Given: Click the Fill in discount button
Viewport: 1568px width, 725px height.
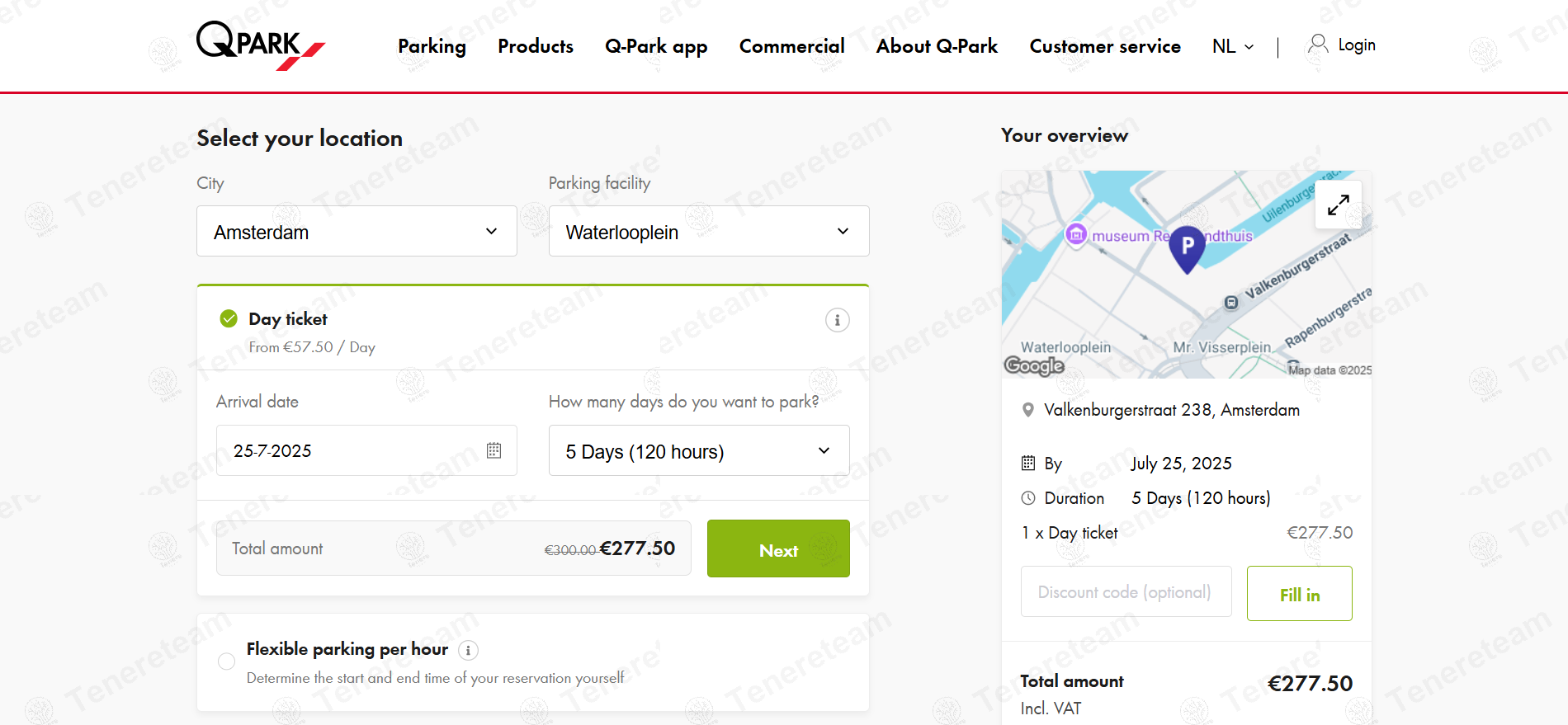Looking at the screenshot, I should coord(1299,594).
